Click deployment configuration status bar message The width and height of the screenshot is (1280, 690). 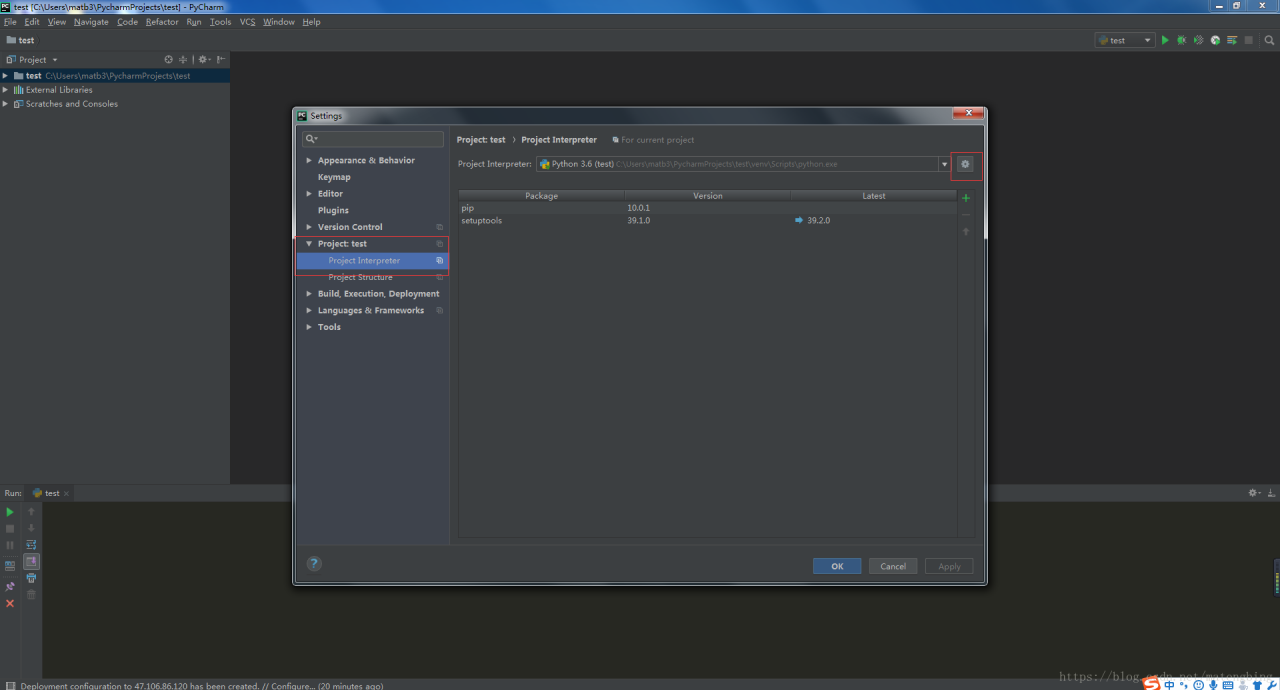point(201,686)
